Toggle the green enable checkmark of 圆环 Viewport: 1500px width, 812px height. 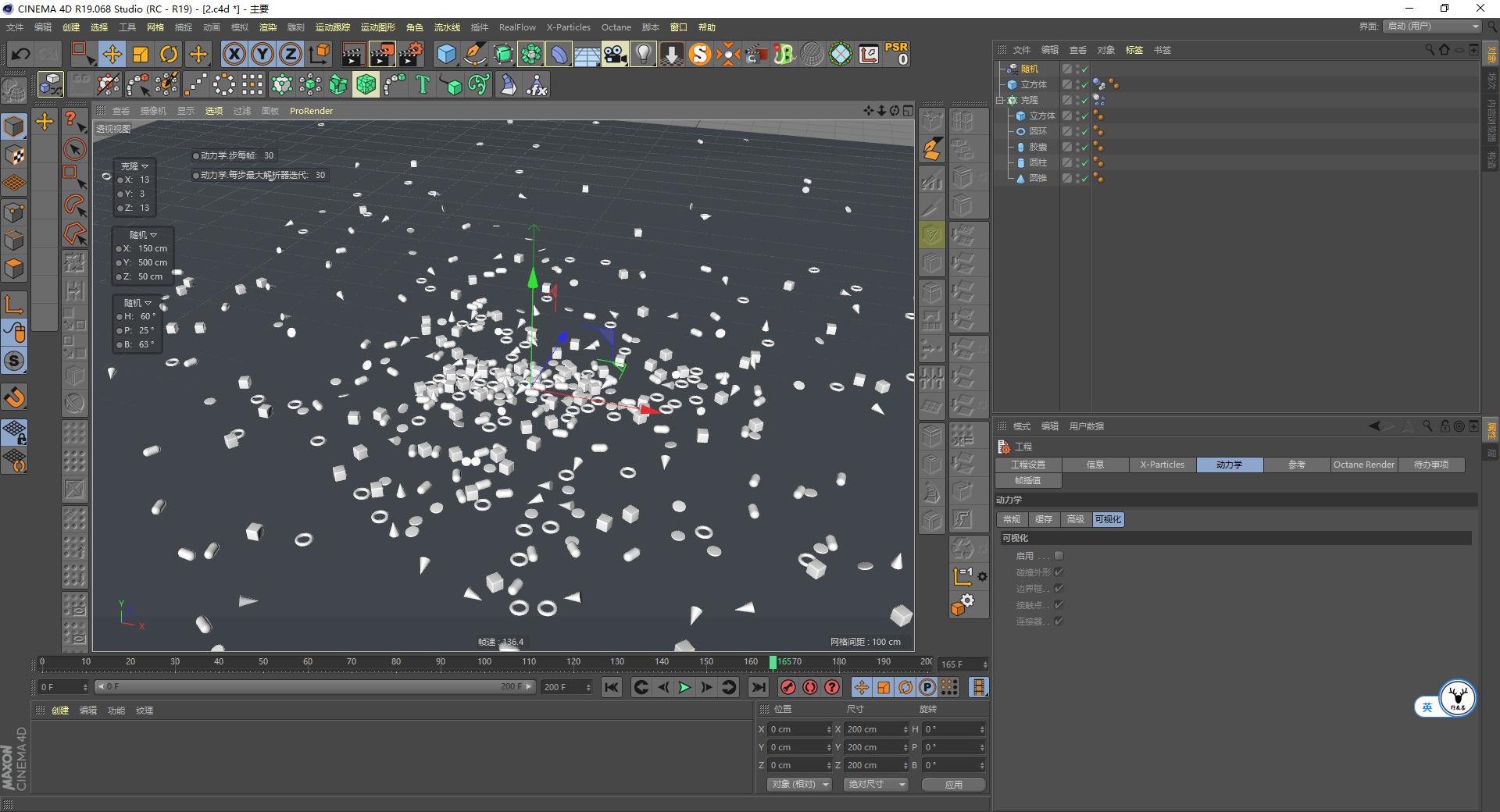[1085, 131]
